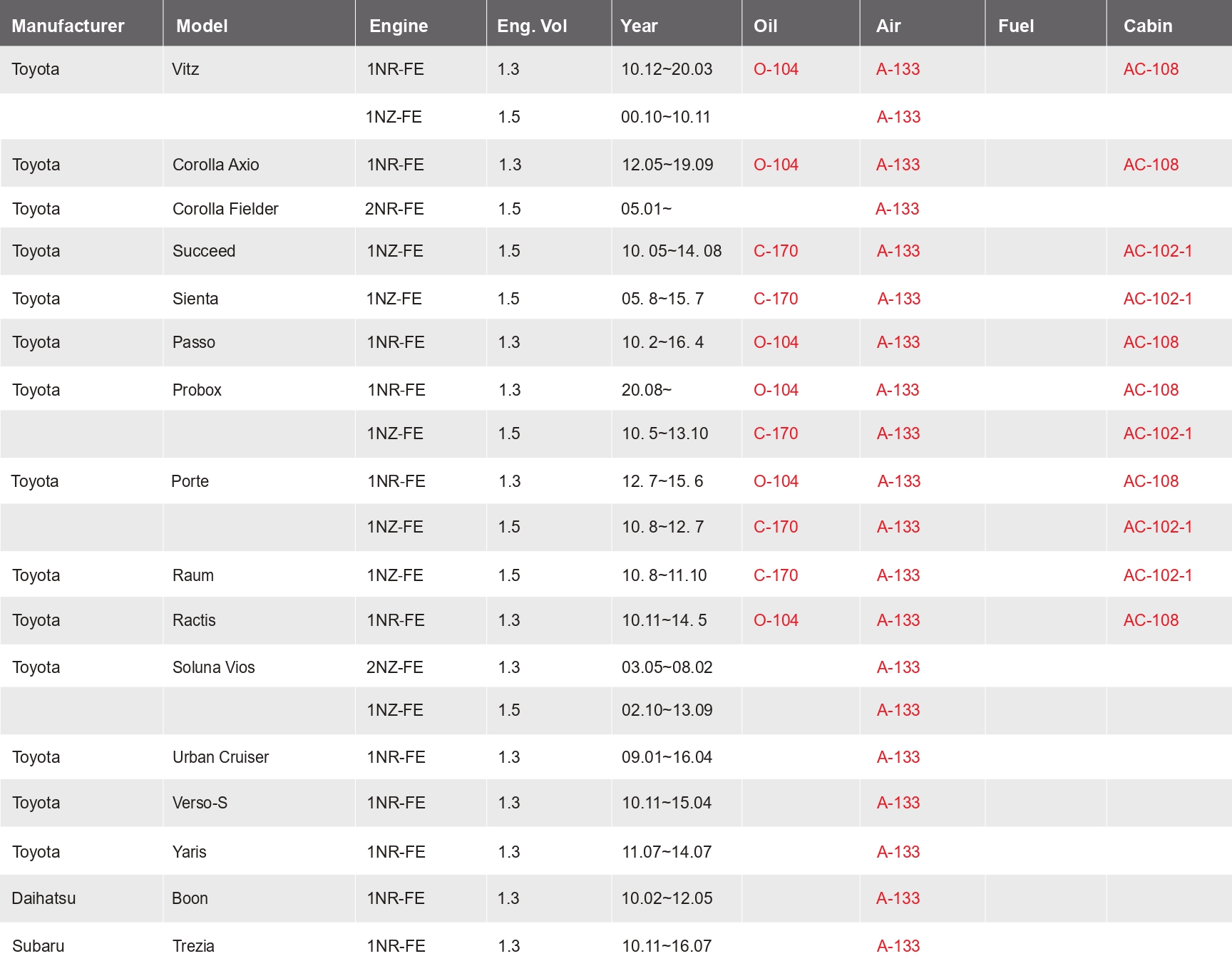The width and height of the screenshot is (1232, 976).
Task: Open O-104 oil filter link for Passo
Action: [776, 342]
